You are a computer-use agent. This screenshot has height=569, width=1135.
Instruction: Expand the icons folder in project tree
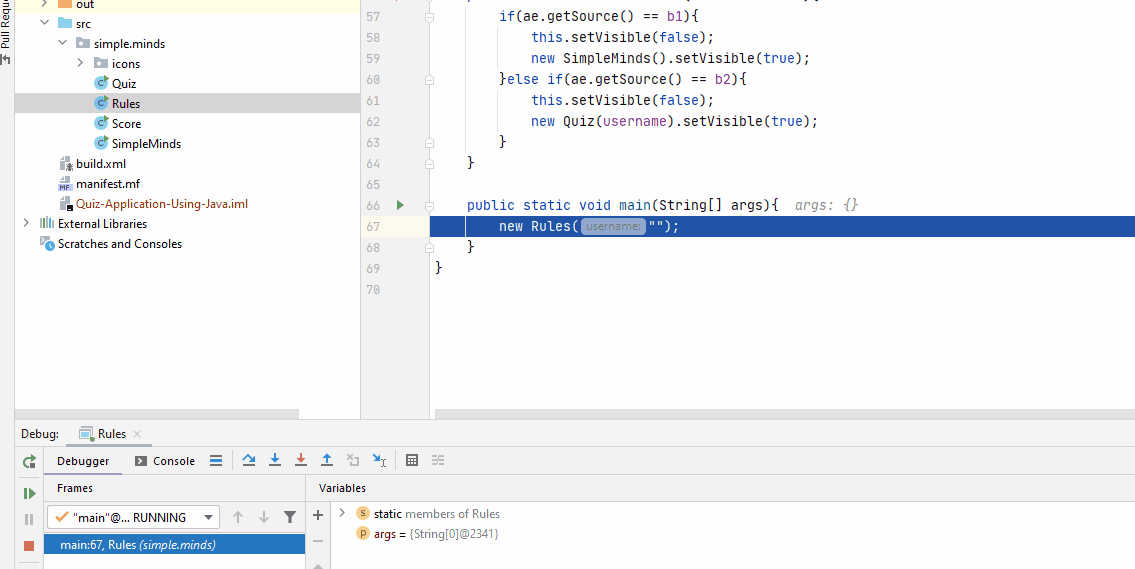(x=81, y=63)
